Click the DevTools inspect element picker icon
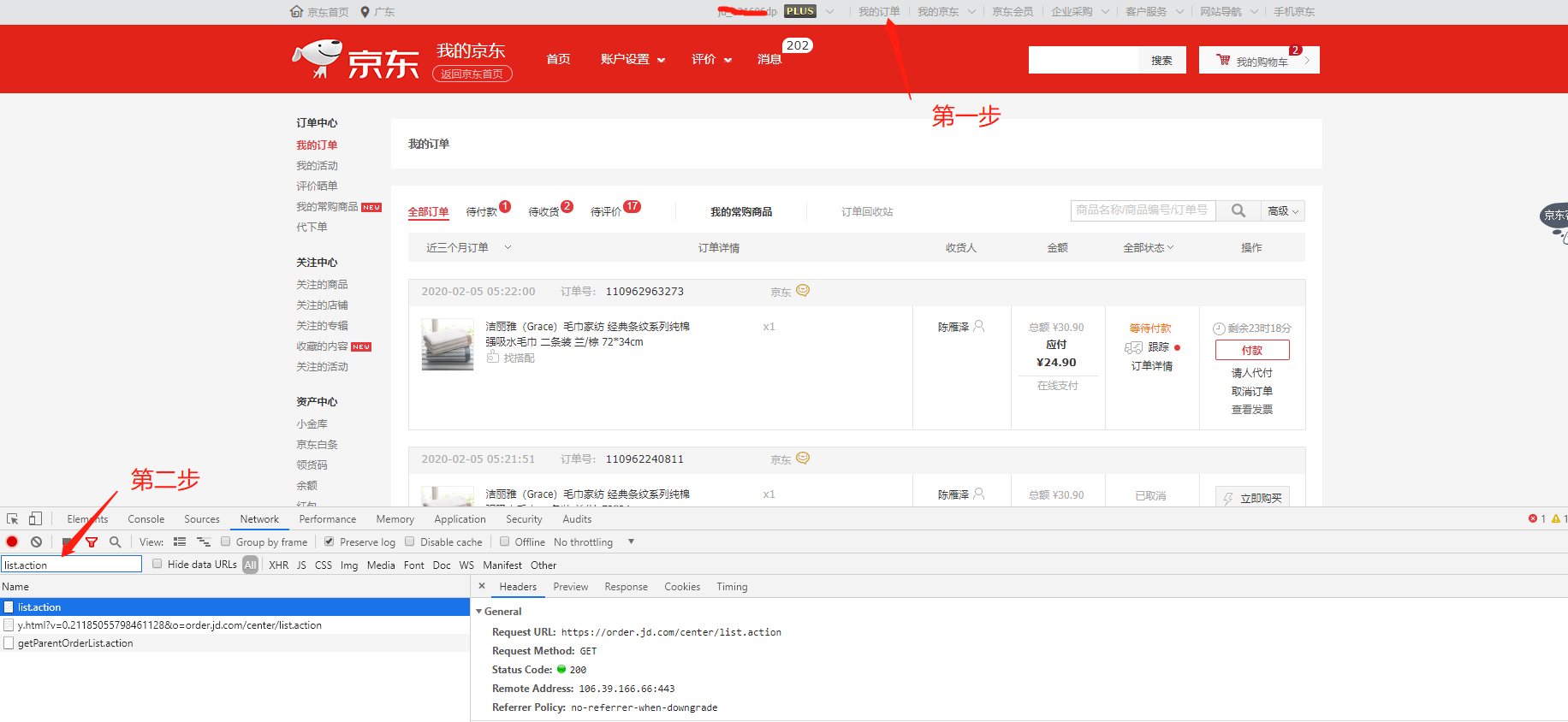1568x722 pixels. 13,519
